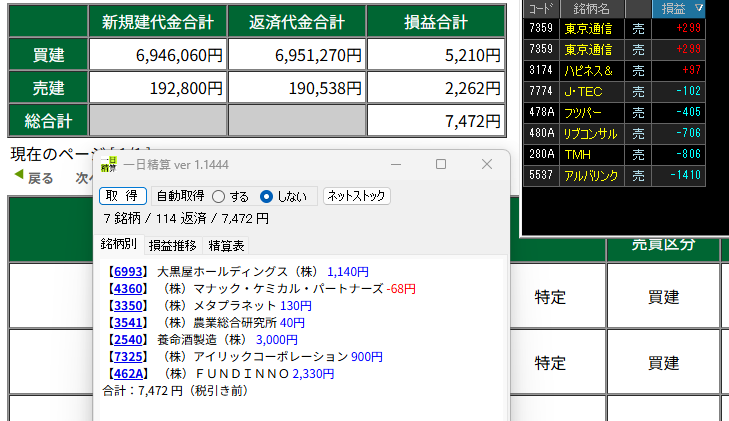Image resolution: width=729 pixels, height=421 pixels.
Task: Click the 一日精算 app icon in title bar
Action: (108, 164)
